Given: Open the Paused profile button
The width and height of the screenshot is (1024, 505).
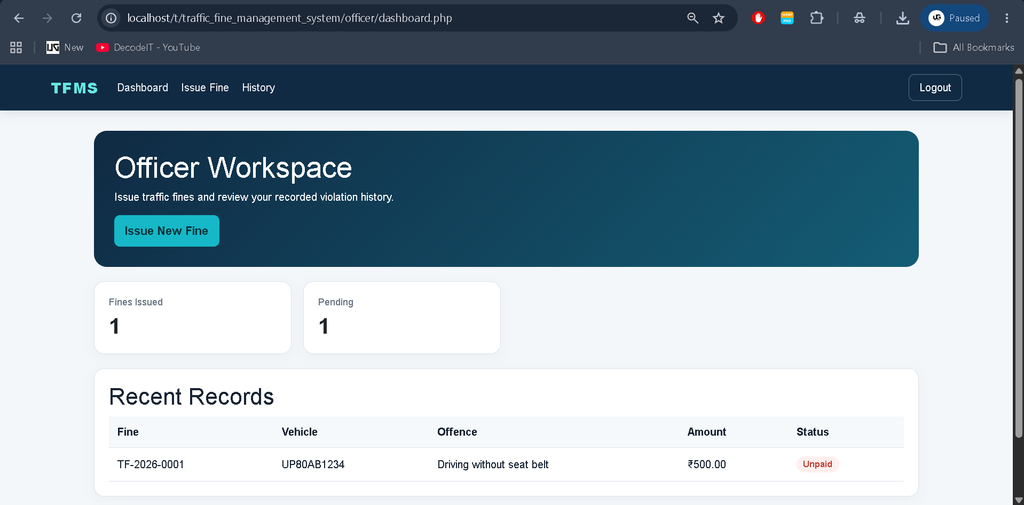Looking at the screenshot, I should click(954, 18).
